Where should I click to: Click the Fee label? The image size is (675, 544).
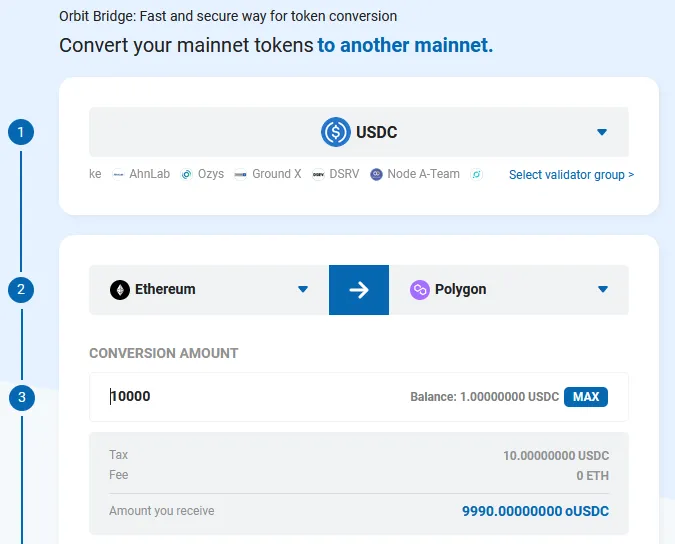pyautogui.click(x=118, y=475)
